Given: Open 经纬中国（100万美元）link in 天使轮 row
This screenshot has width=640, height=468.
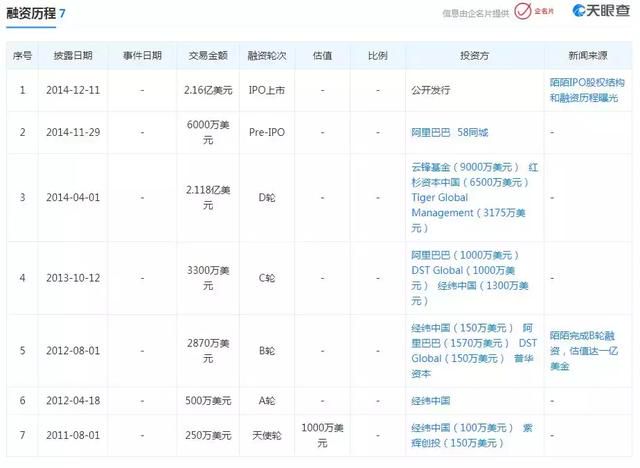Looking at the screenshot, I should click(x=462, y=428).
